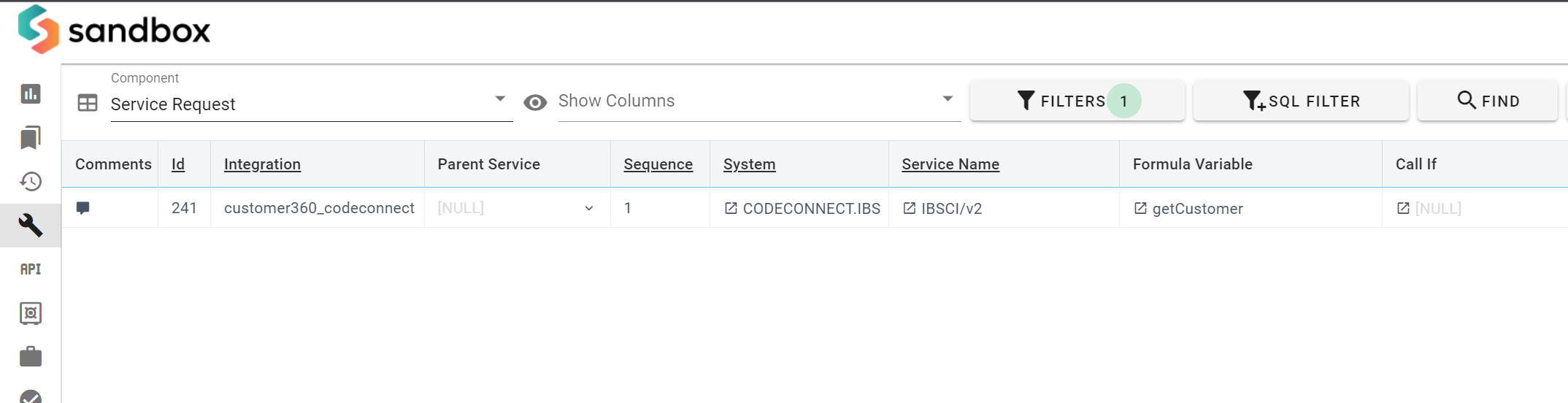The width and height of the screenshot is (1568, 403).
Task: Expand the Parent Service NULL dropdown
Action: [x=588, y=209]
